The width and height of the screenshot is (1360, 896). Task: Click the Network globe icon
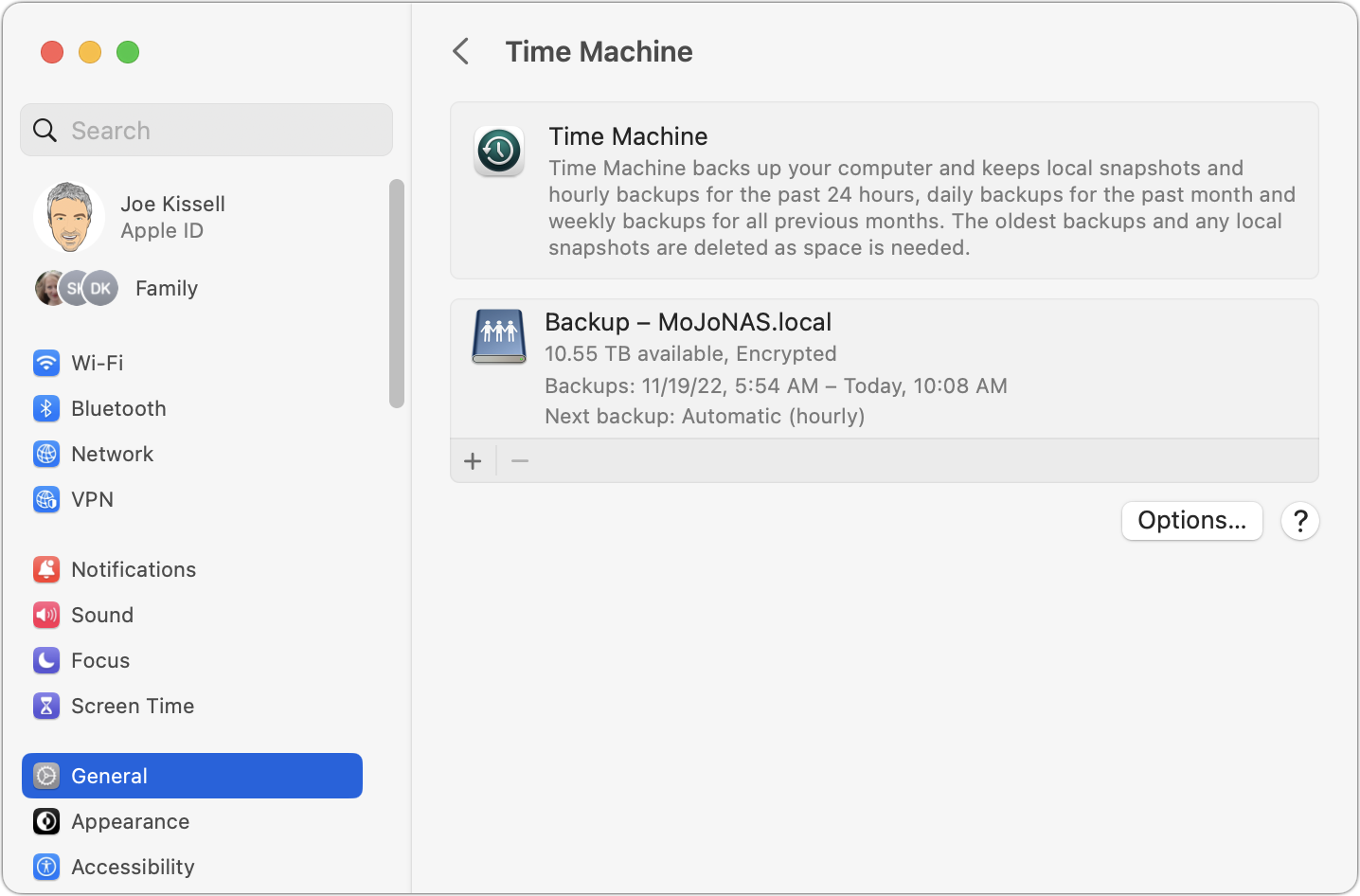pyautogui.click(x=46, y=454)
